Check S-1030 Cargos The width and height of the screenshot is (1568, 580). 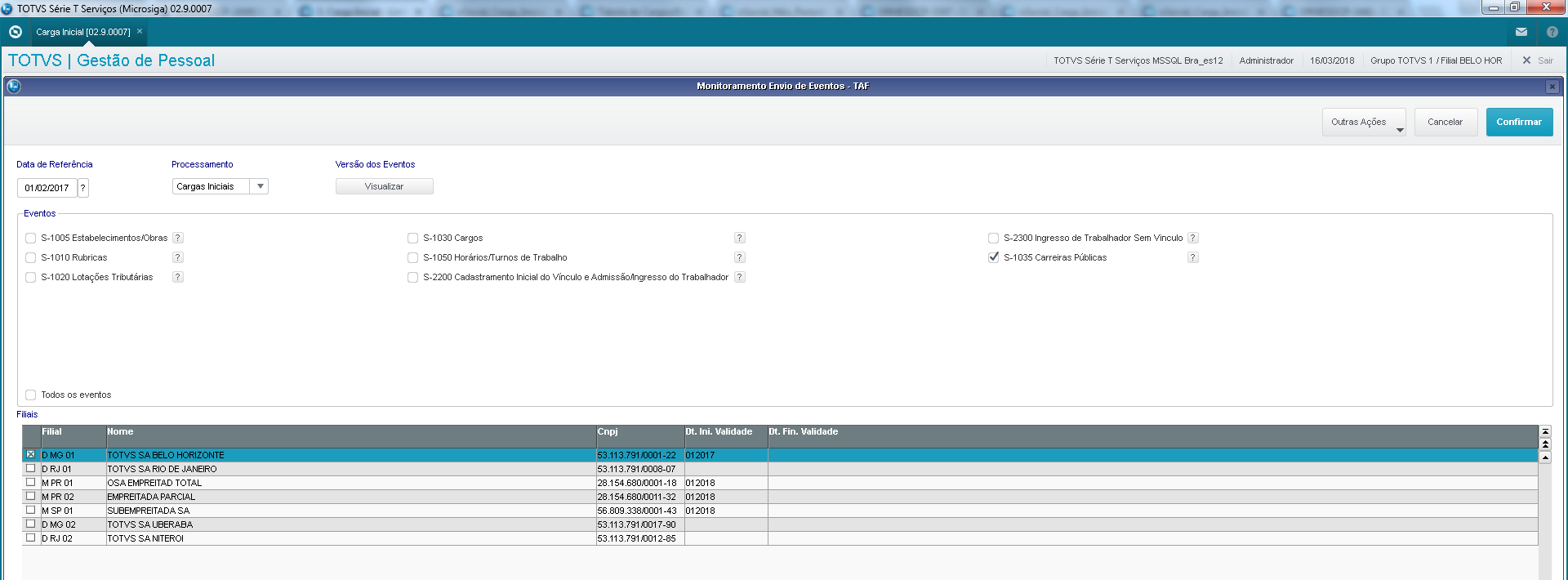coord(412,239)
